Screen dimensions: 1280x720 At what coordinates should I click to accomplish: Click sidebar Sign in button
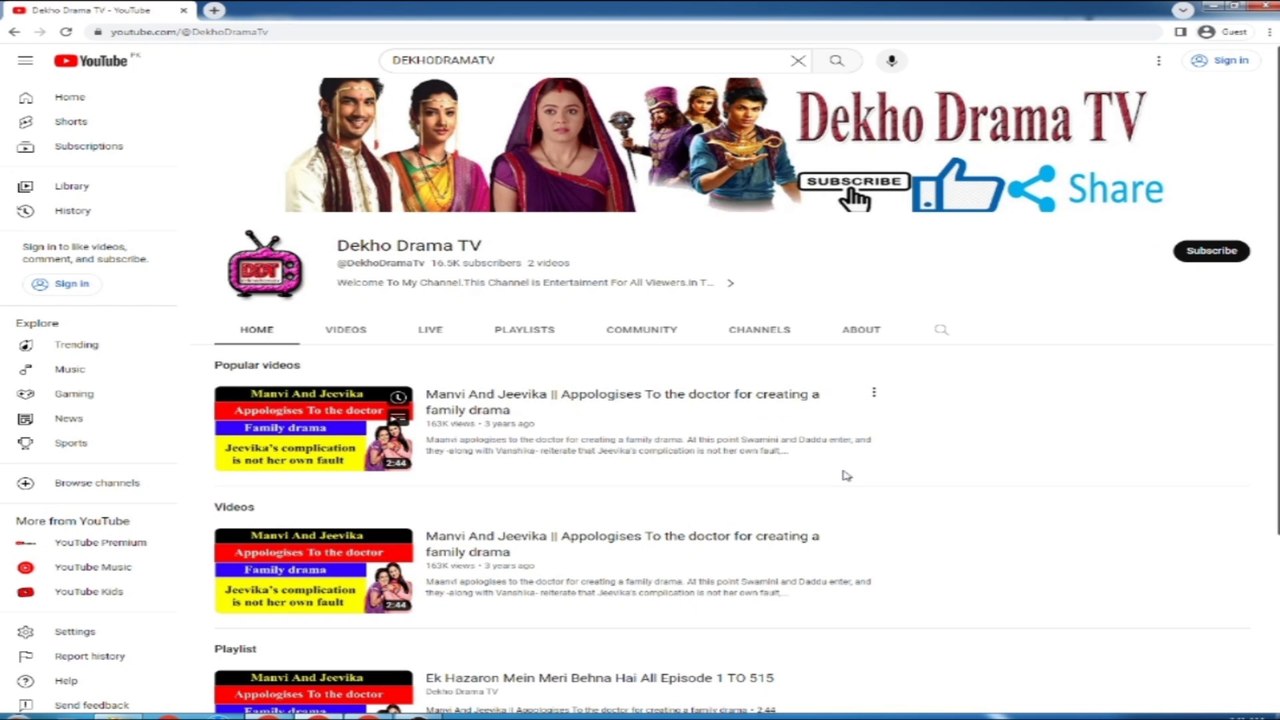coord(60,284)
